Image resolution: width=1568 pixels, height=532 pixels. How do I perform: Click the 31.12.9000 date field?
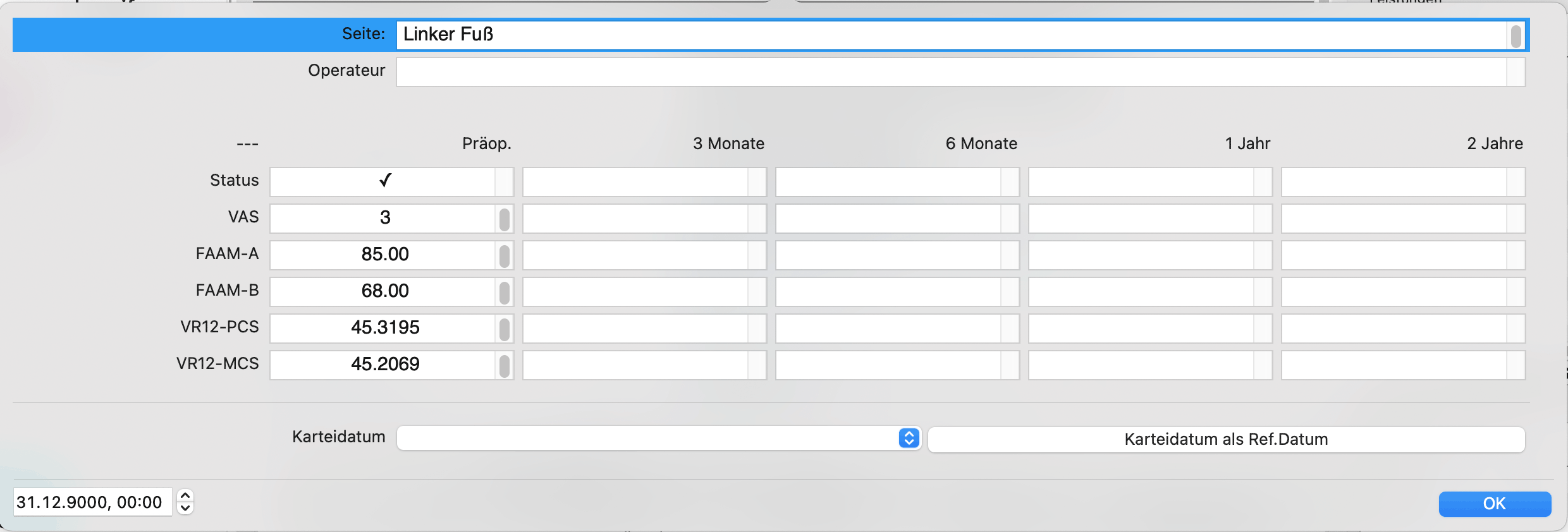pos(92,502)
